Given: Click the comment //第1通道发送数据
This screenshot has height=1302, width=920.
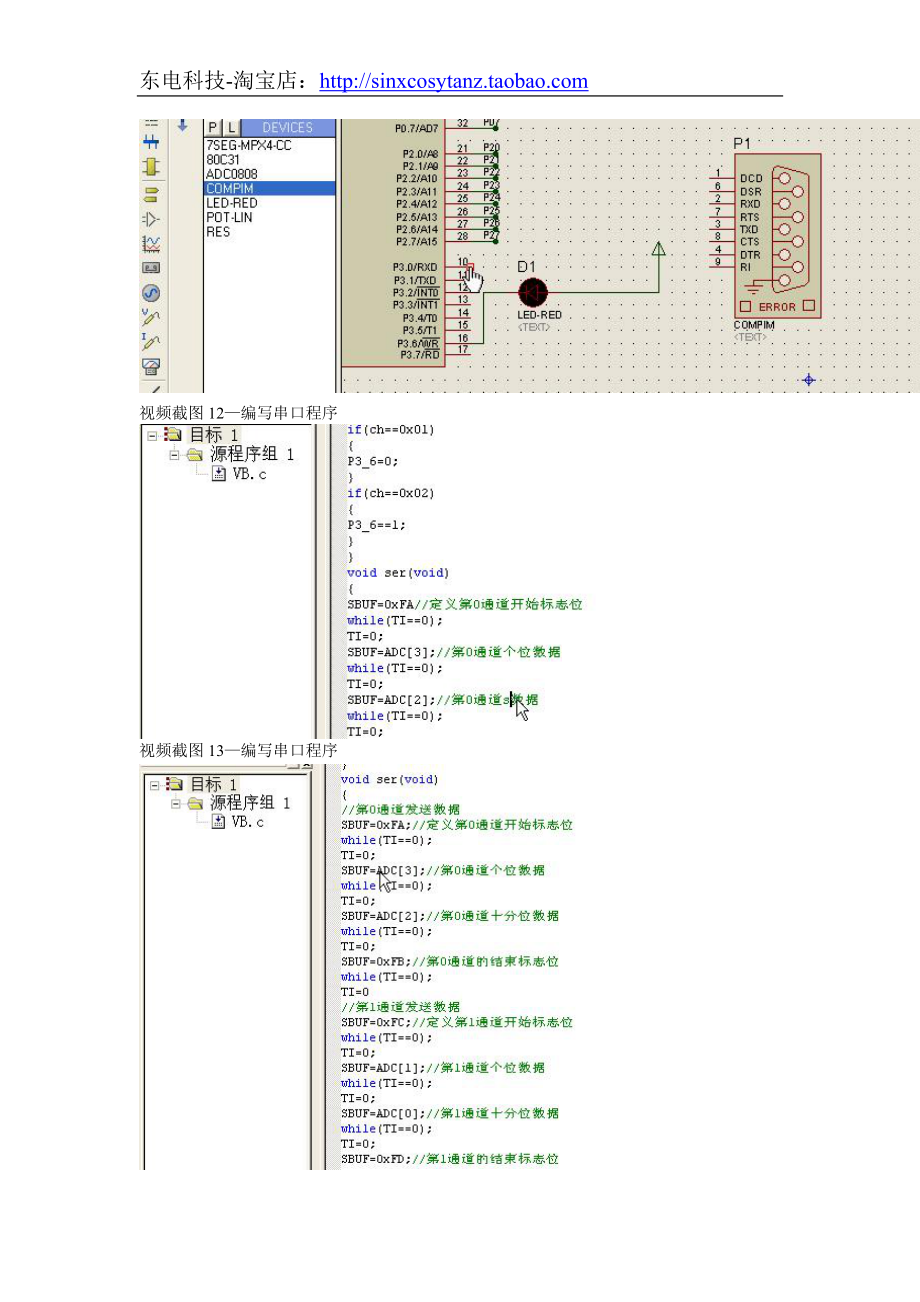Looking at the screenshot, I should point(400,1008).
